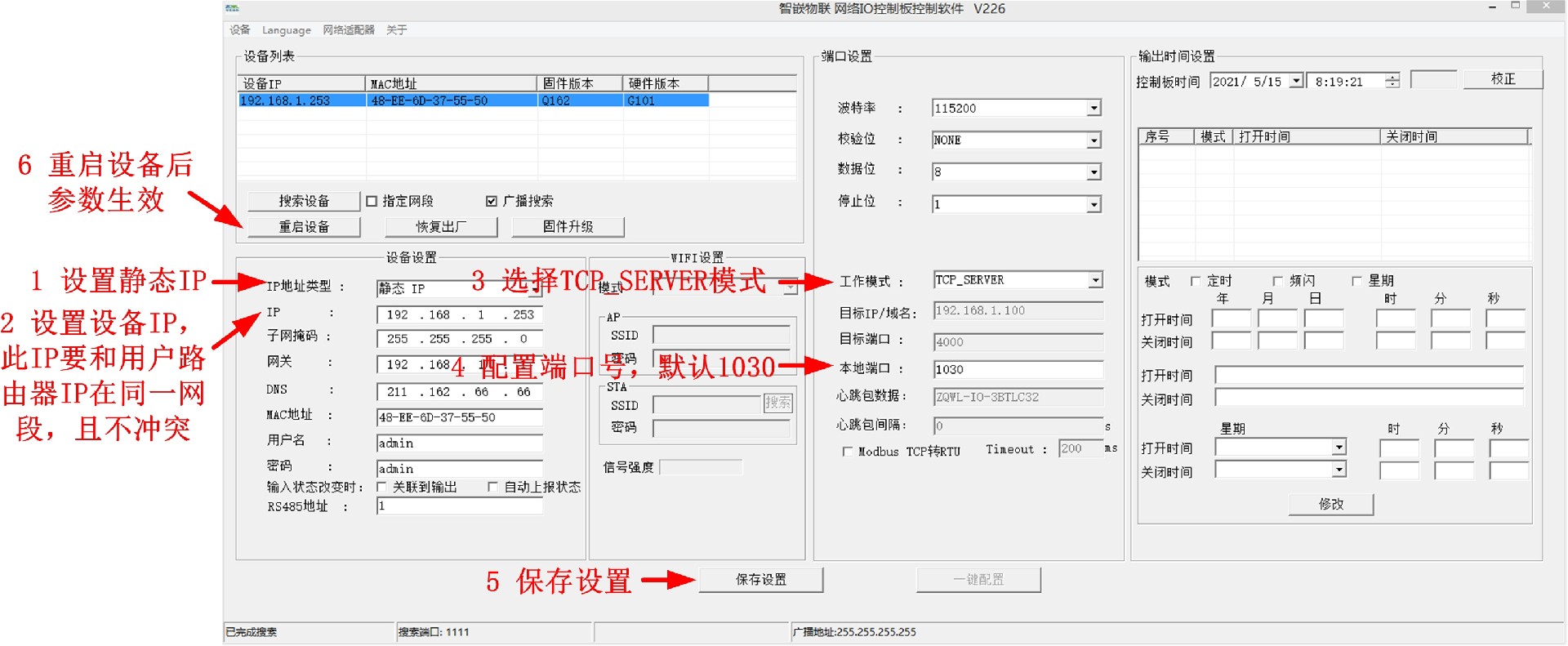Toggle the 广播搜索 checkbox
Viewport: 1568px width, 646px height.
pos(492,201)
